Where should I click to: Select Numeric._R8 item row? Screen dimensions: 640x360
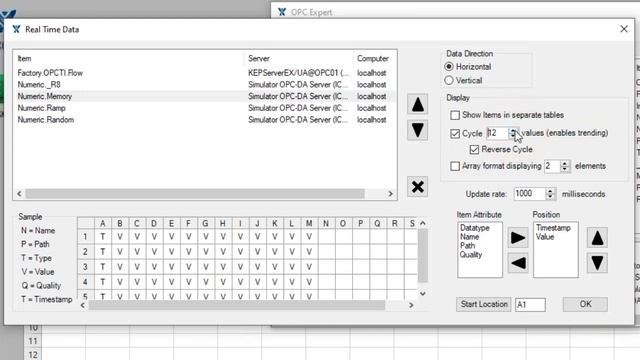pos(204,84)
